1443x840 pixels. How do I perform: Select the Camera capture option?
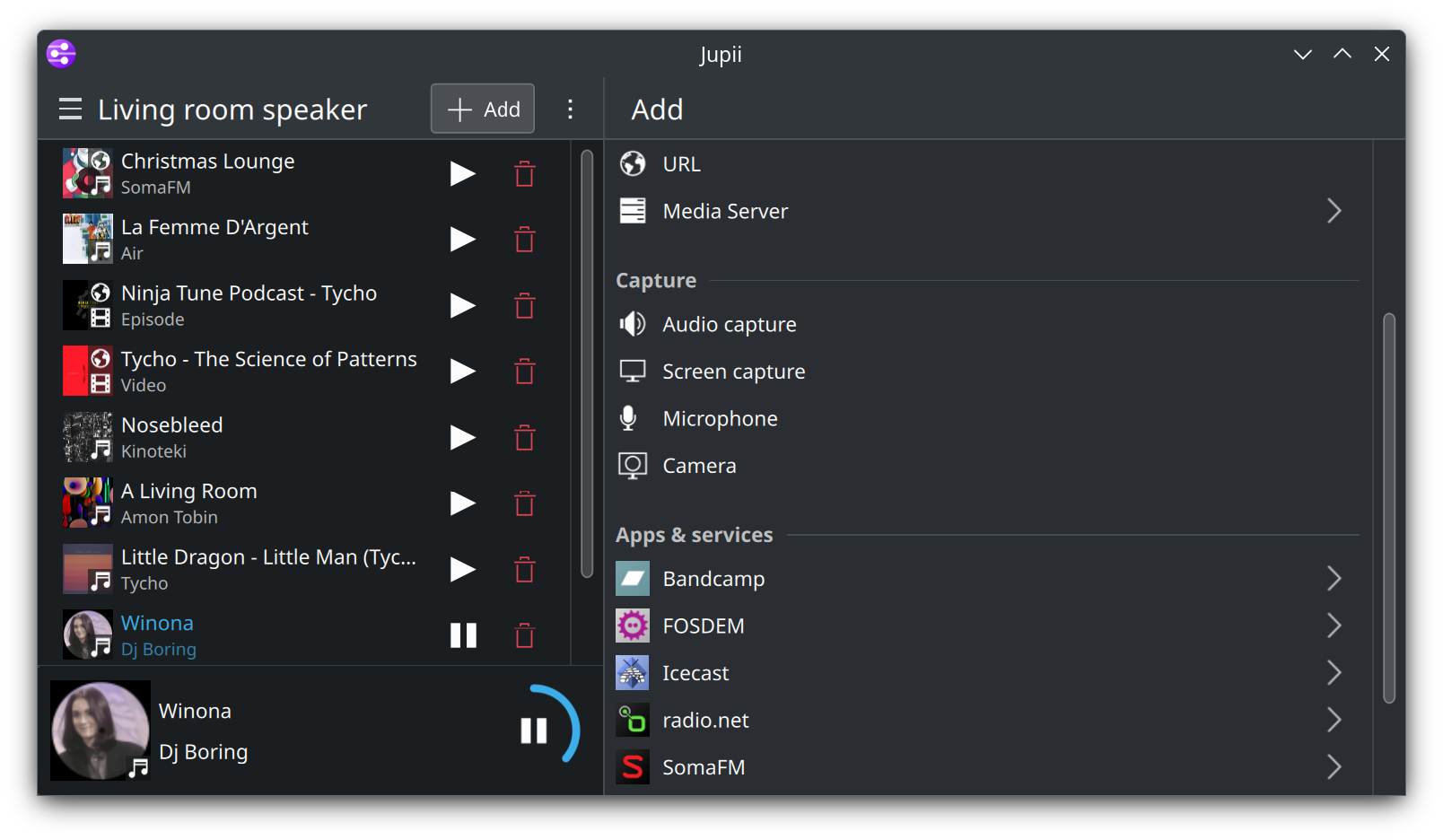[699, 466]
